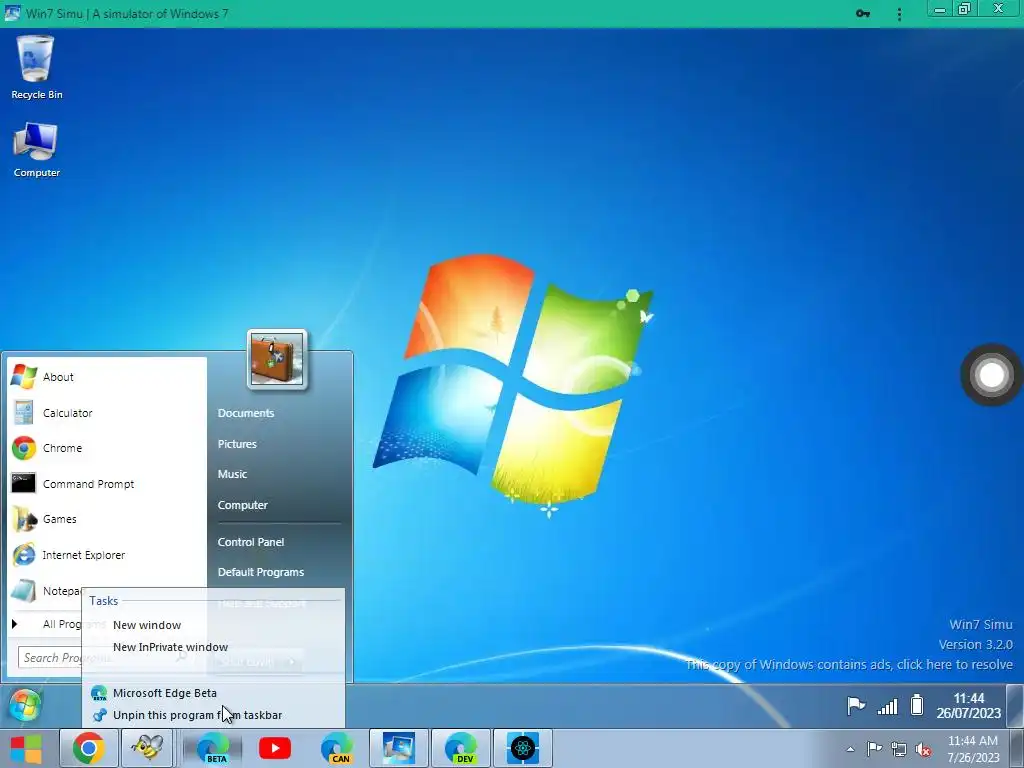This screenshot has width=1024, height=768.
Task: Open Default Programs from the start menu
Action: coord(261,572)
